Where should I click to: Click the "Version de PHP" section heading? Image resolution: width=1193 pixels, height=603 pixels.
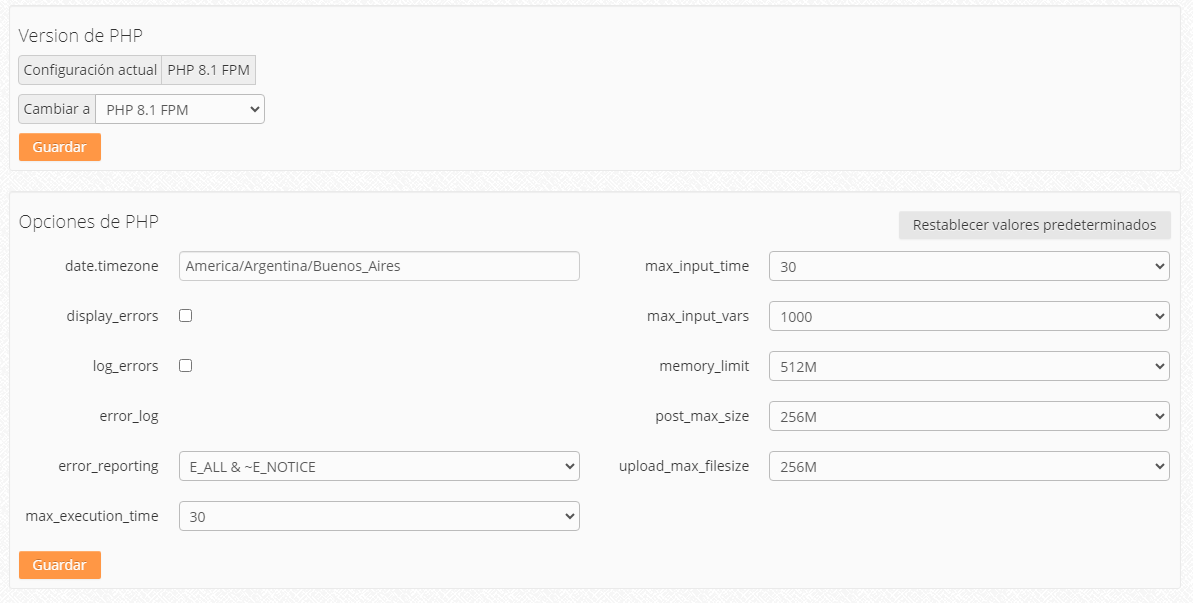click(81, 36)
